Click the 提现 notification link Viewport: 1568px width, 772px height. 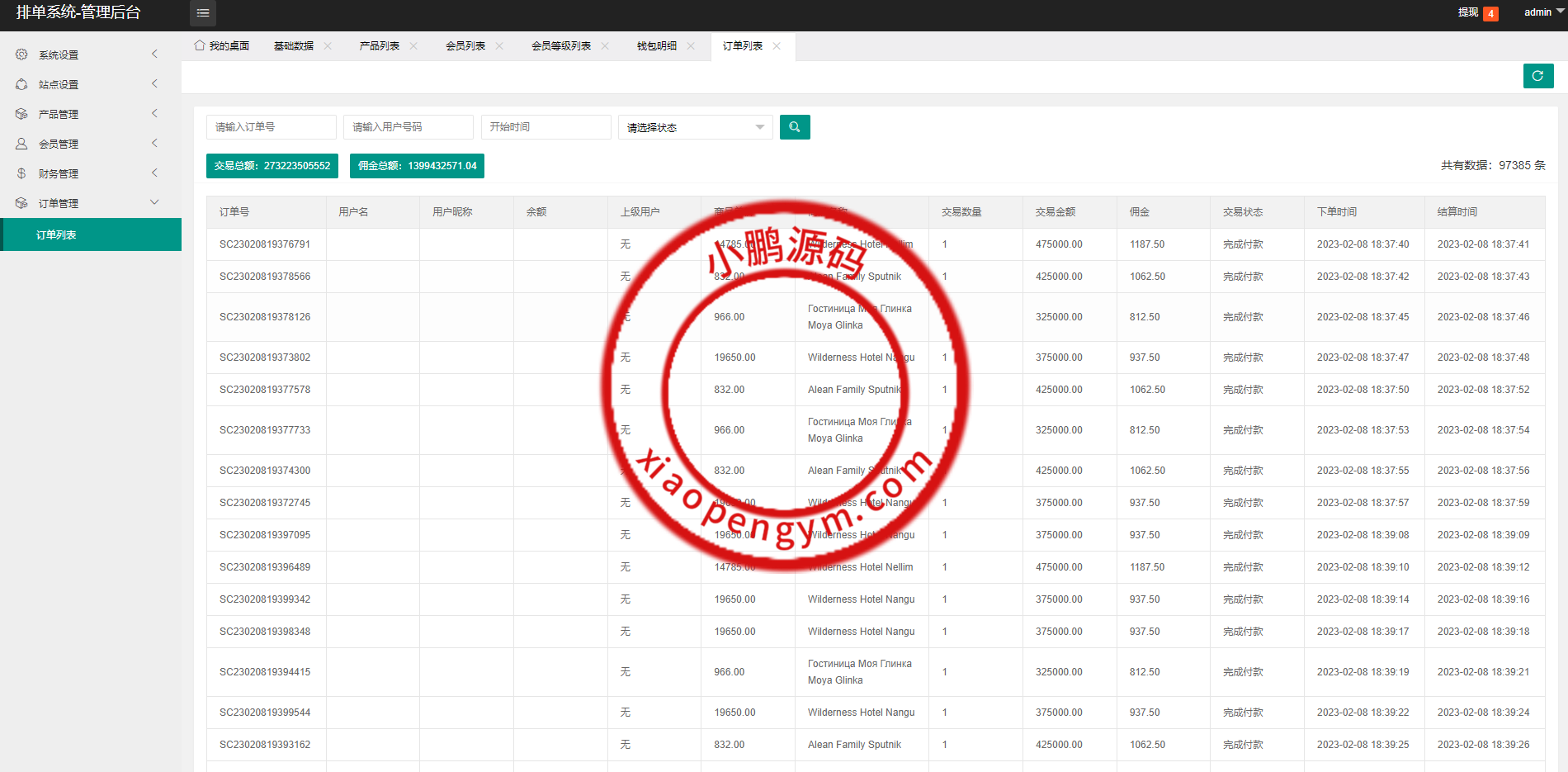1468,12
